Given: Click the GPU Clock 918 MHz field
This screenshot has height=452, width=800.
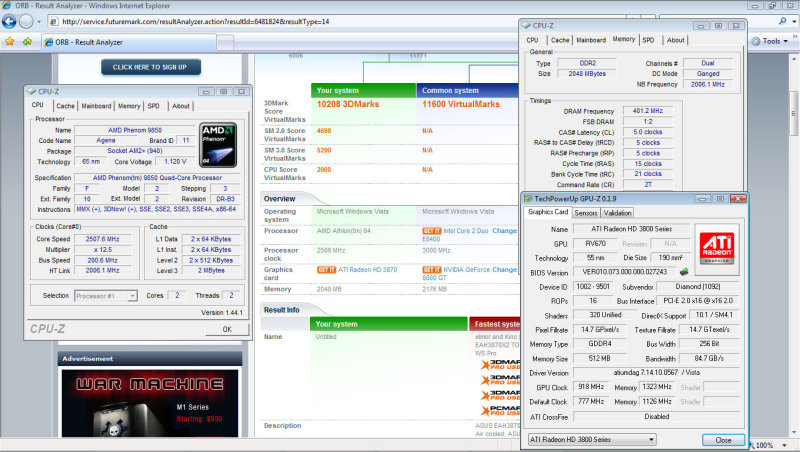Looking at the screenshot, I should tap(591, 387).
